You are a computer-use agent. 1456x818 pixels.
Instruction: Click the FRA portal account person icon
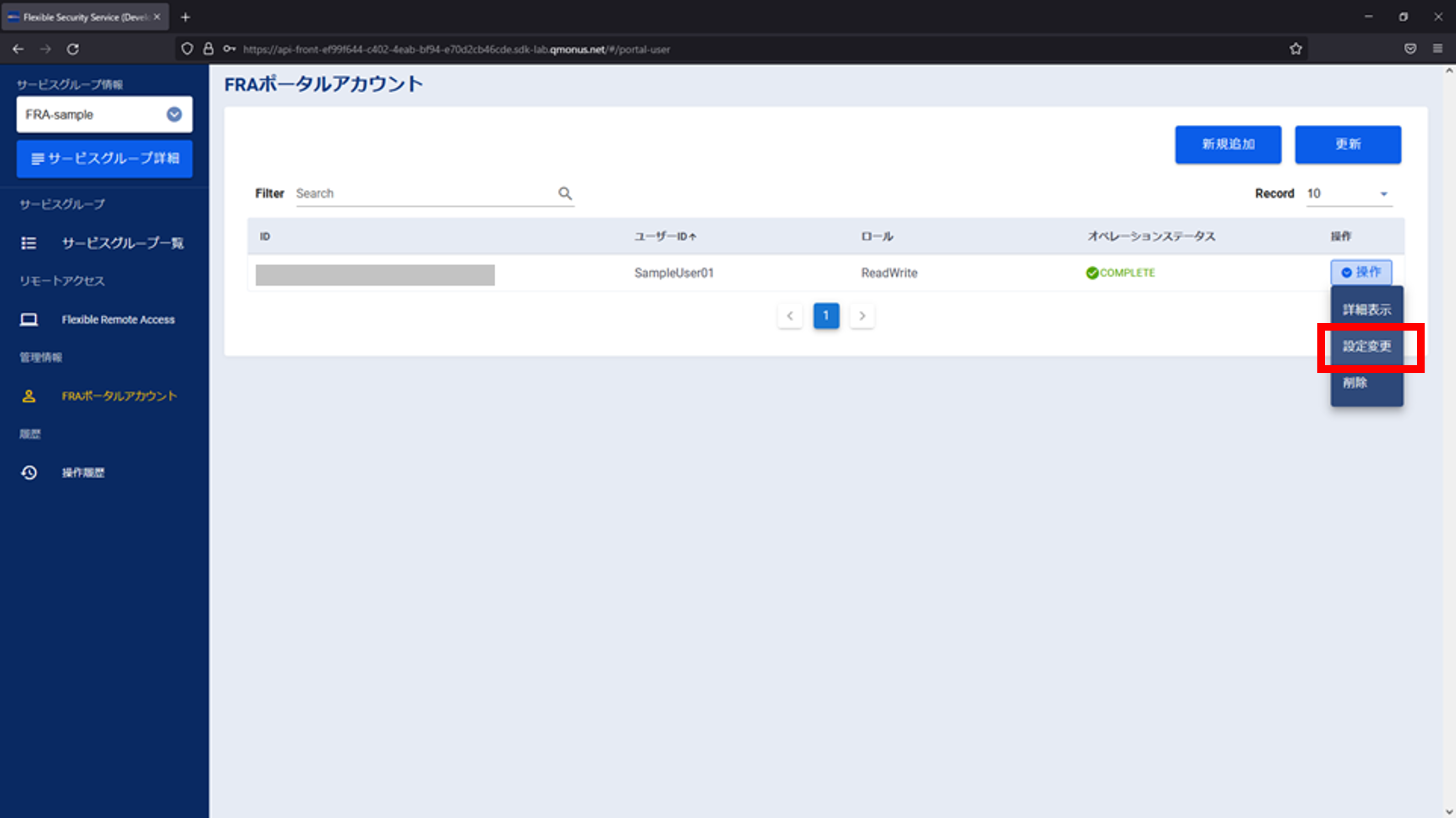[29, 396]
